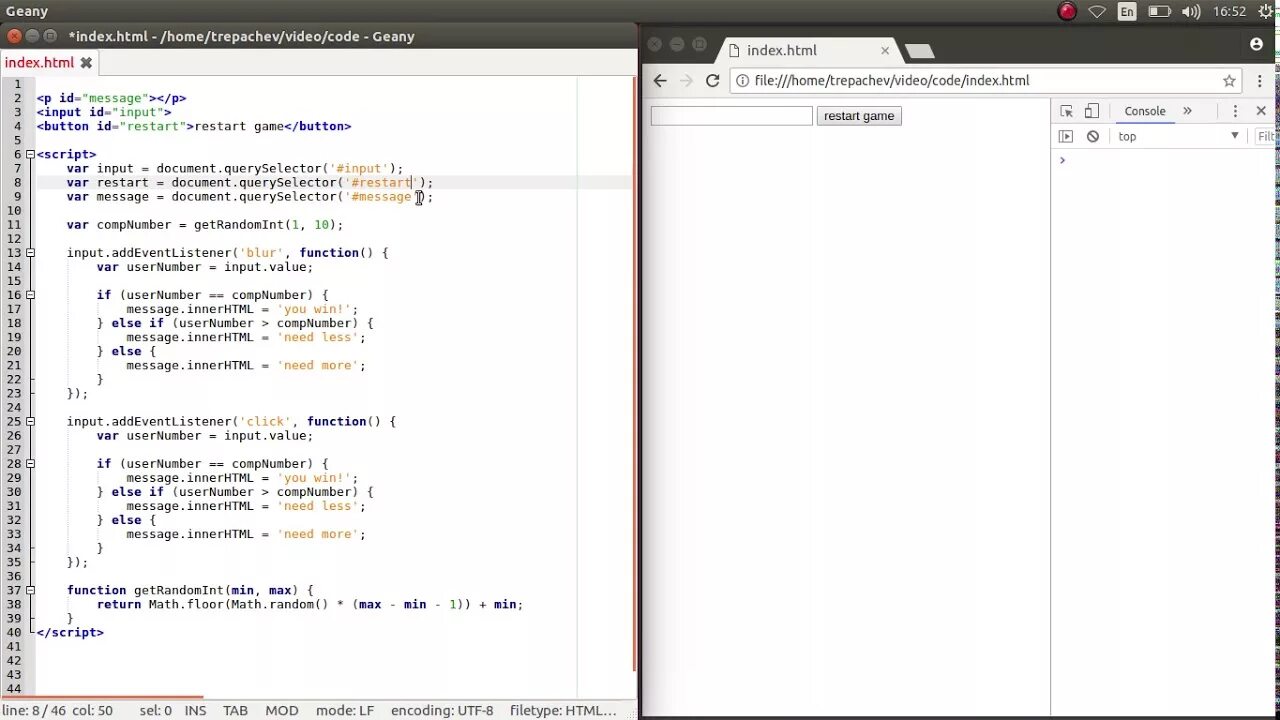The height and width of the screenshot is (720, 1280).
Task: Click the Chrome forward arrow
Action: [686, 81]
